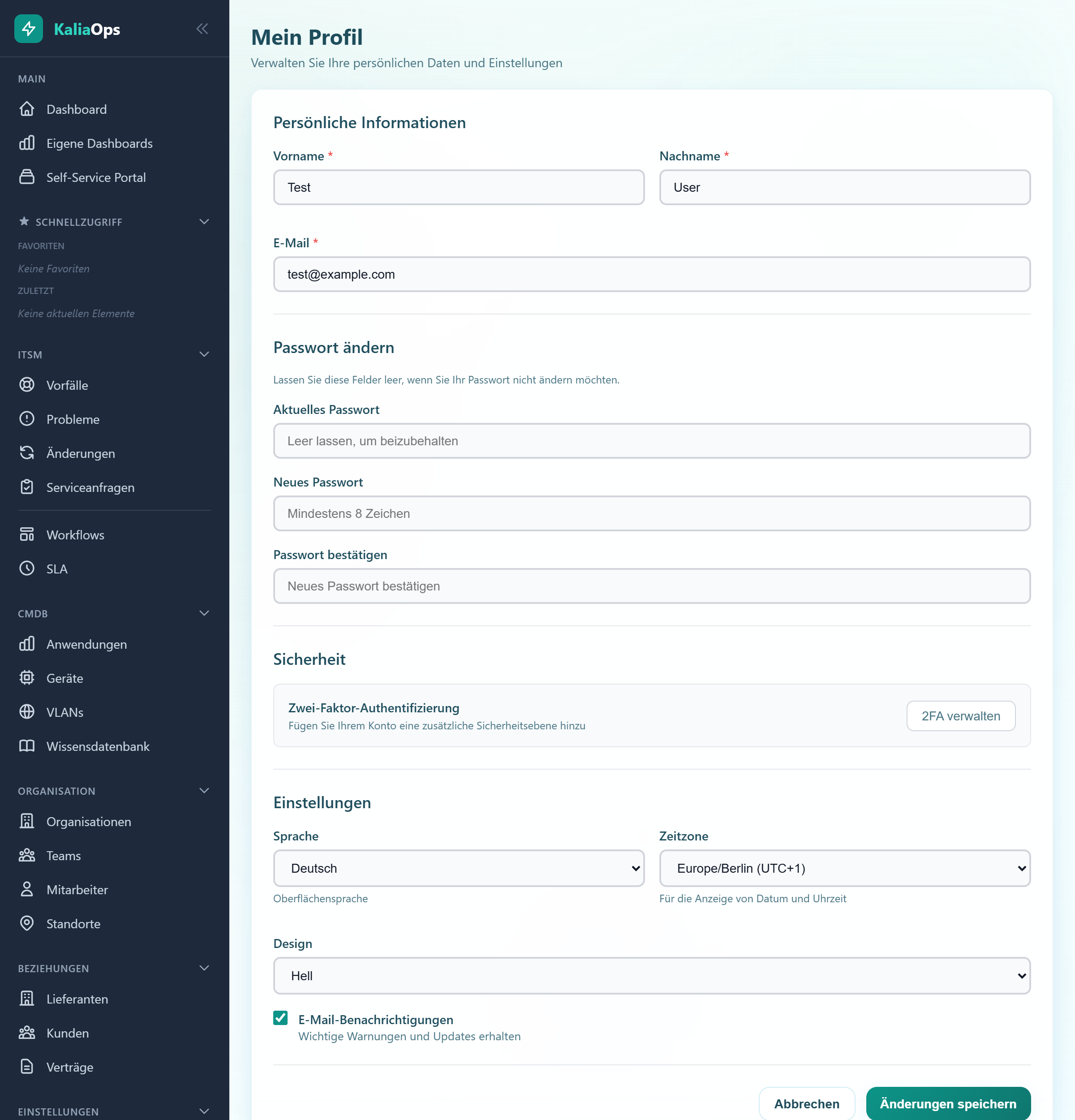Click the Wissensdatenbank book icon

(27, 746)
